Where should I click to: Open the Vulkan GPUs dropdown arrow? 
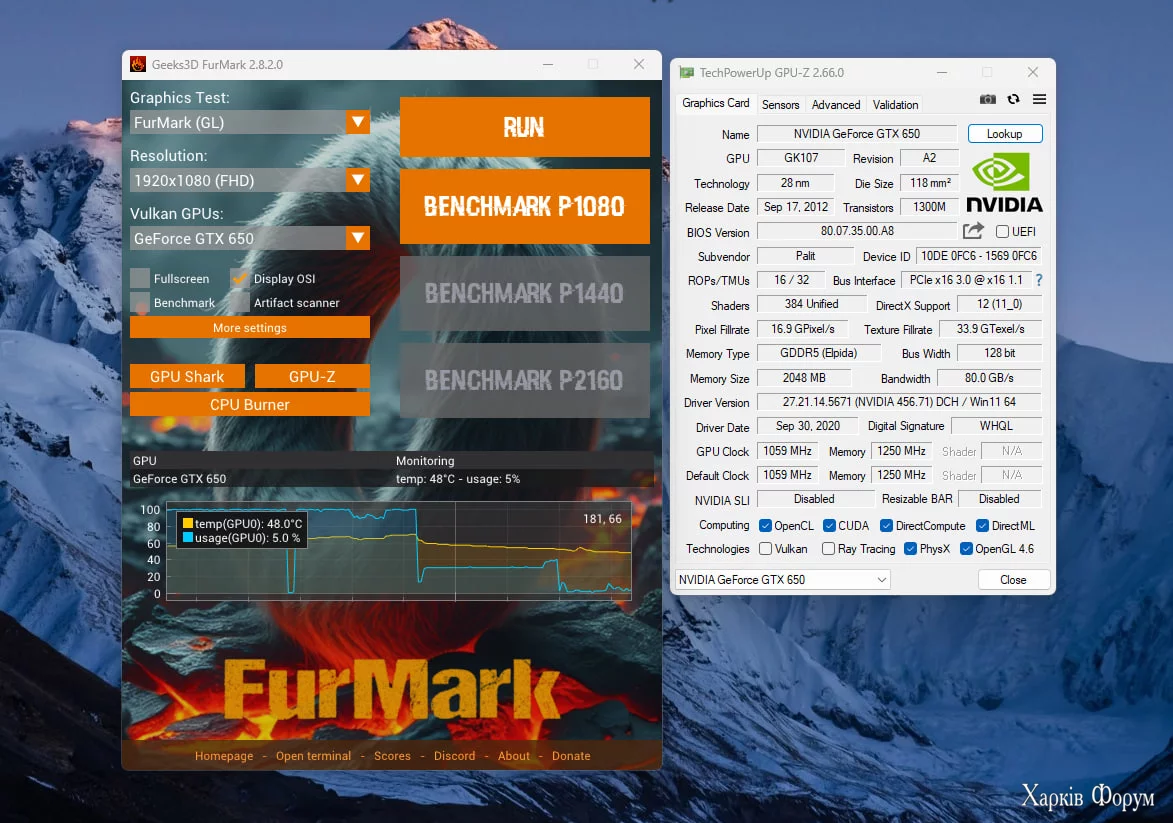point(358,238)
